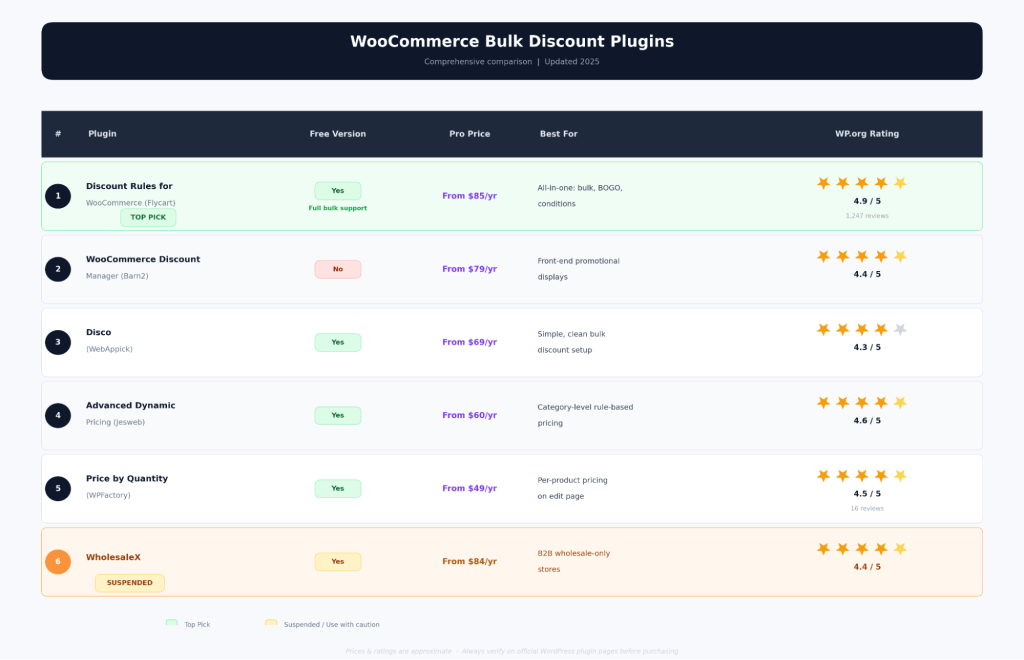Open the From $85/yr pricing link
The image size is (1024, 660).
(469, 196)
